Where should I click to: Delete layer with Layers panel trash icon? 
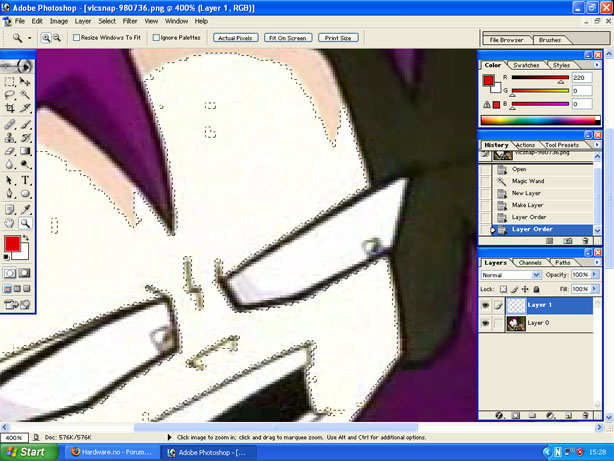tap(585, 416)
